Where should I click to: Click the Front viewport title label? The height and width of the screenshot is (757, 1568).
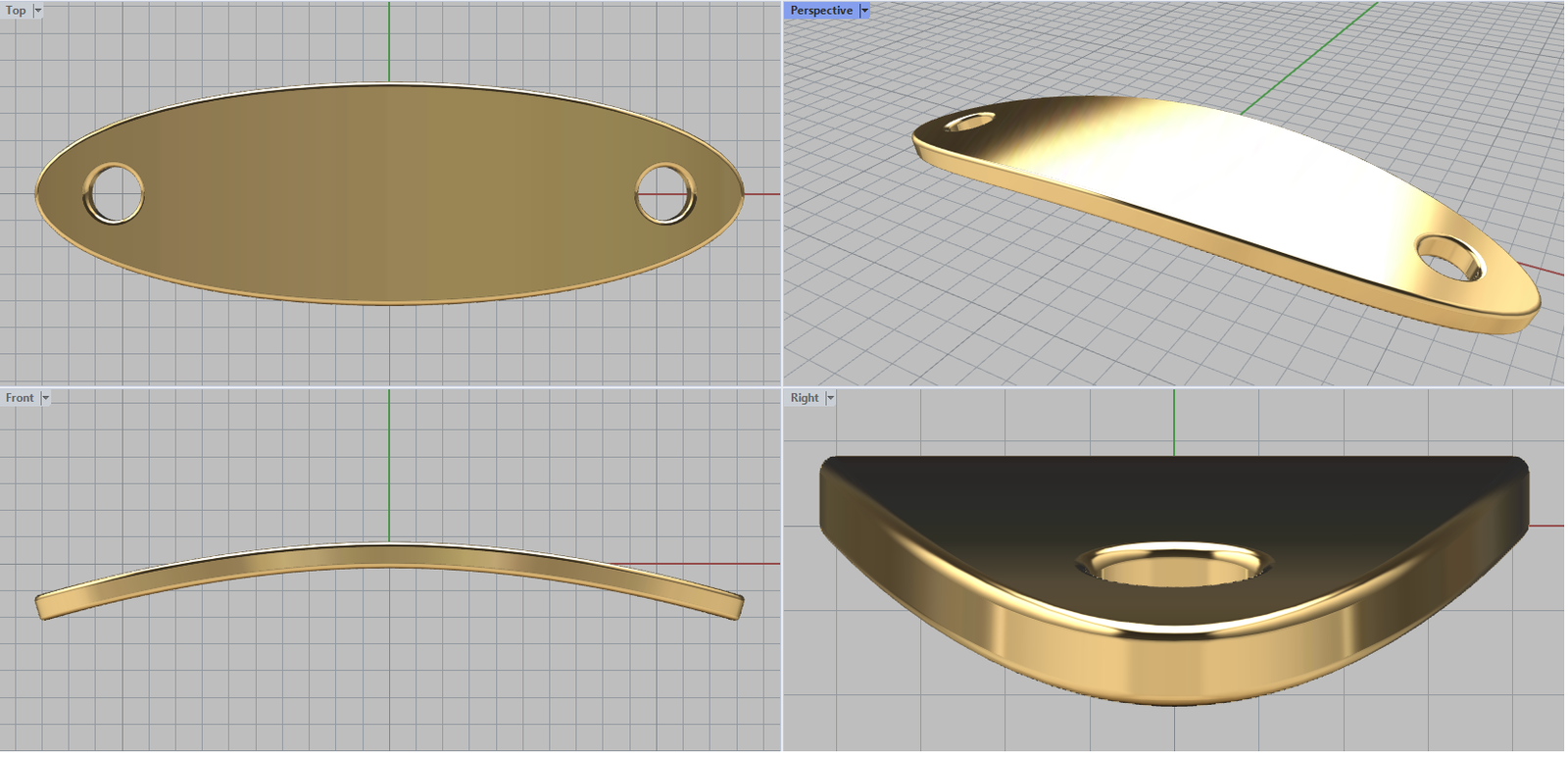(20, 398)
